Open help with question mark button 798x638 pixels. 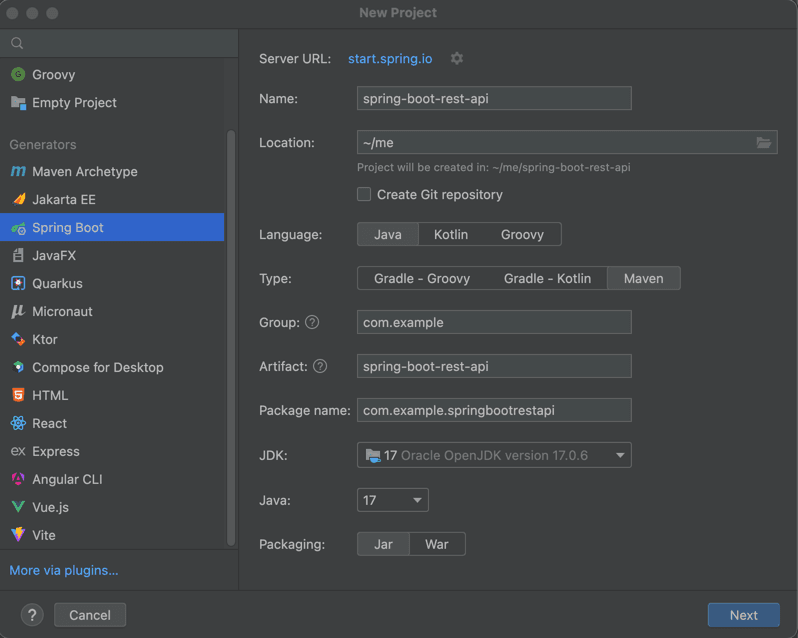coord(32,615)
